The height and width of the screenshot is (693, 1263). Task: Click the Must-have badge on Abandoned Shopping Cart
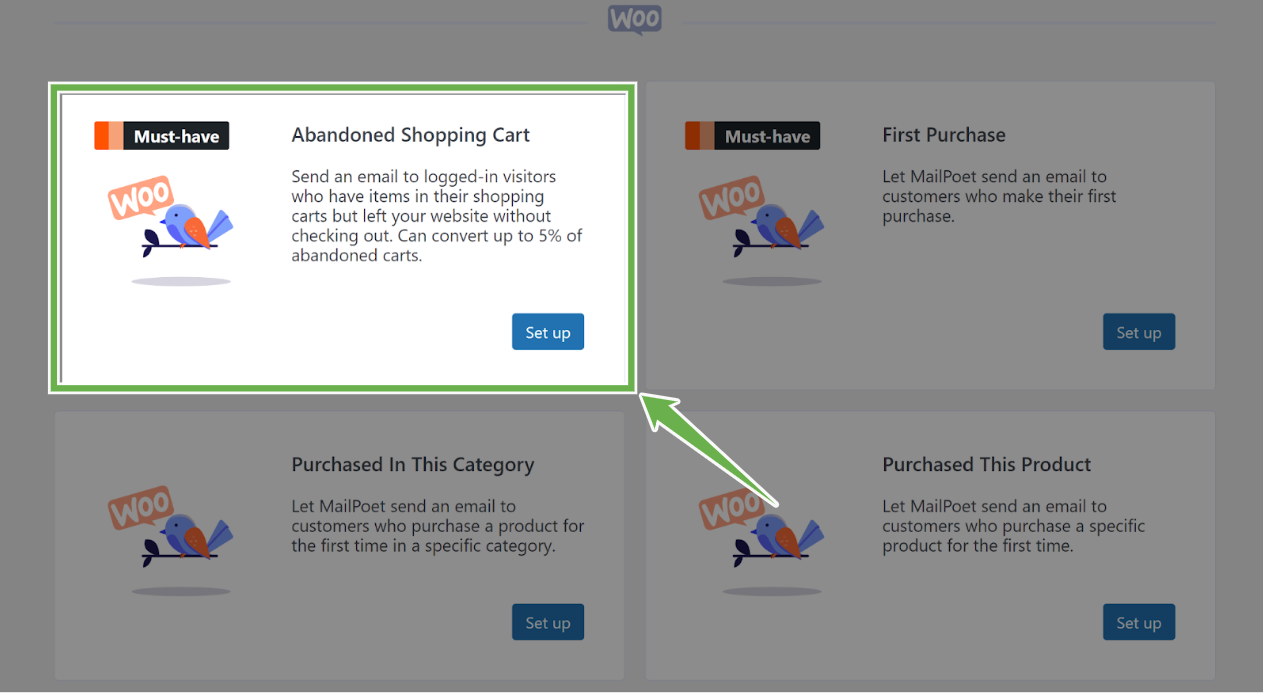162,136
